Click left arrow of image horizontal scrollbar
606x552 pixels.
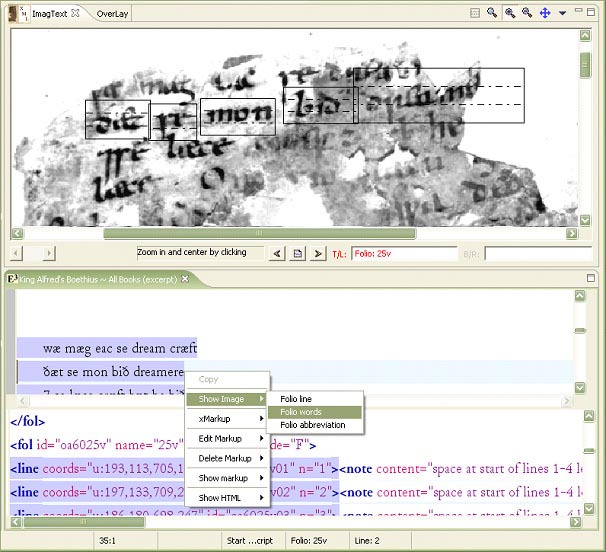(17, 233)
